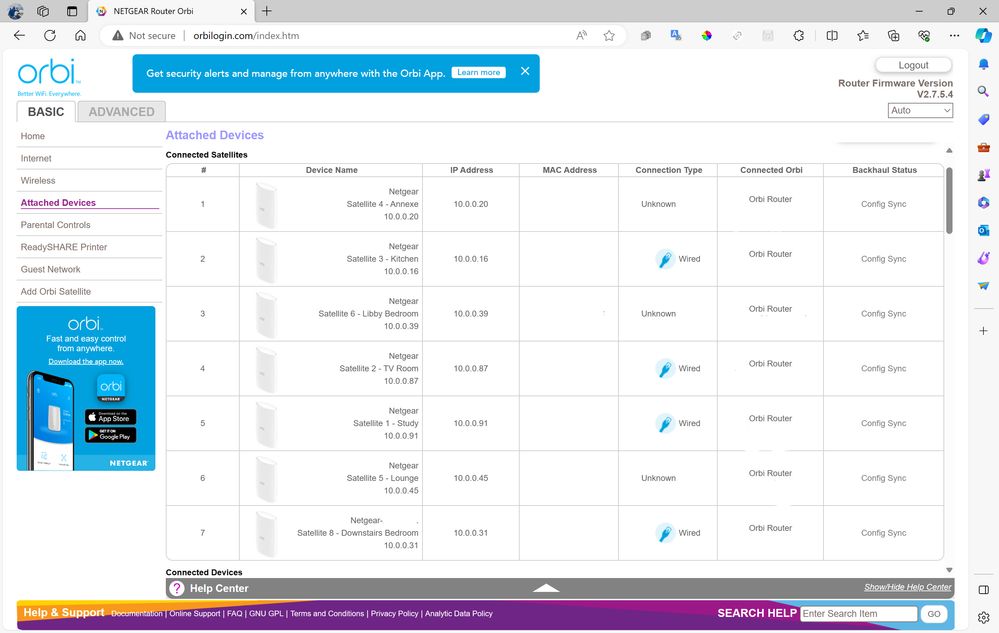
Task: Open the Auto language dropdown
Action: pyautogui.click(x=920, y=111)
